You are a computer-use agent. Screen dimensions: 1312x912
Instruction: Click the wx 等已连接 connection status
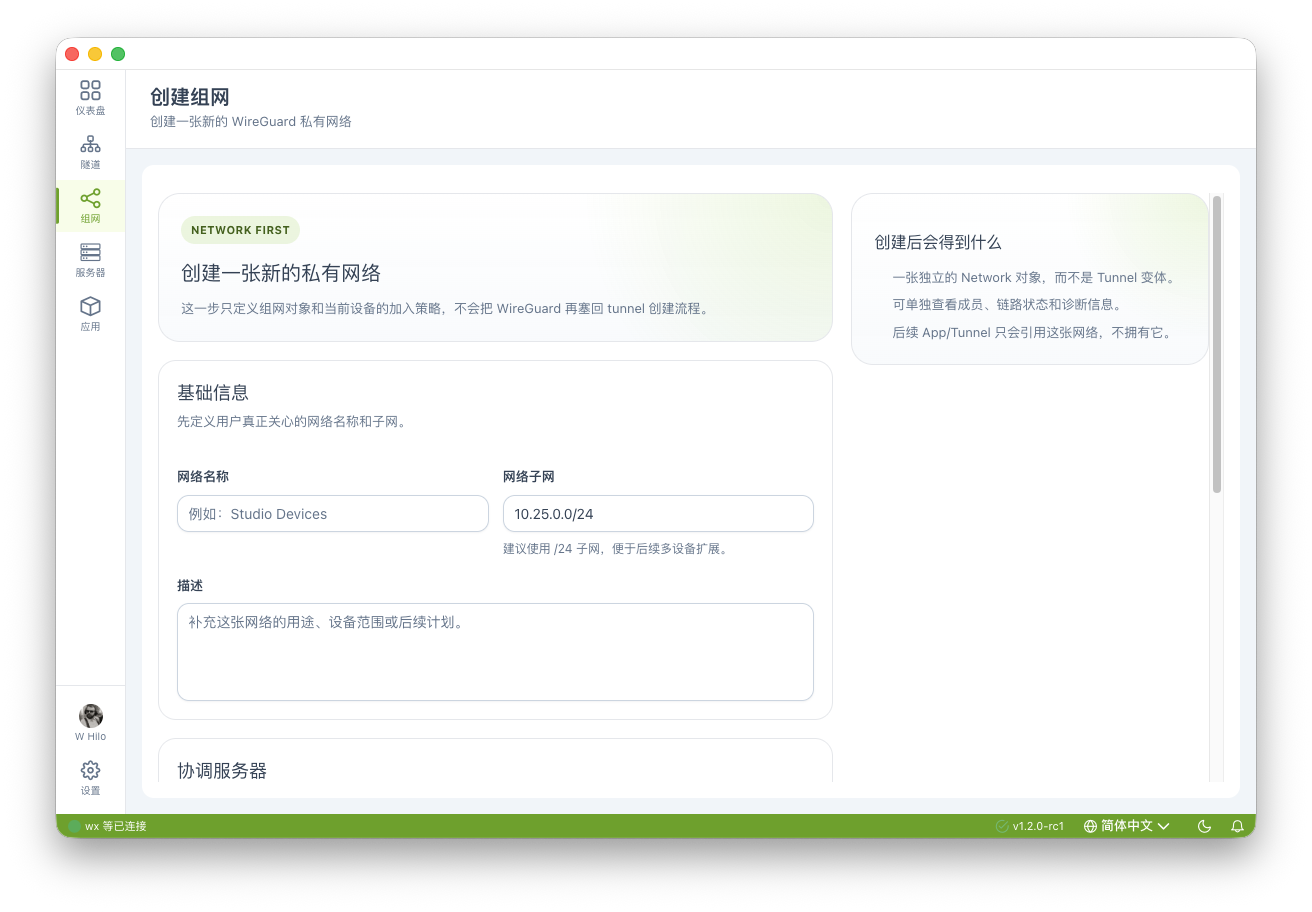107,826
